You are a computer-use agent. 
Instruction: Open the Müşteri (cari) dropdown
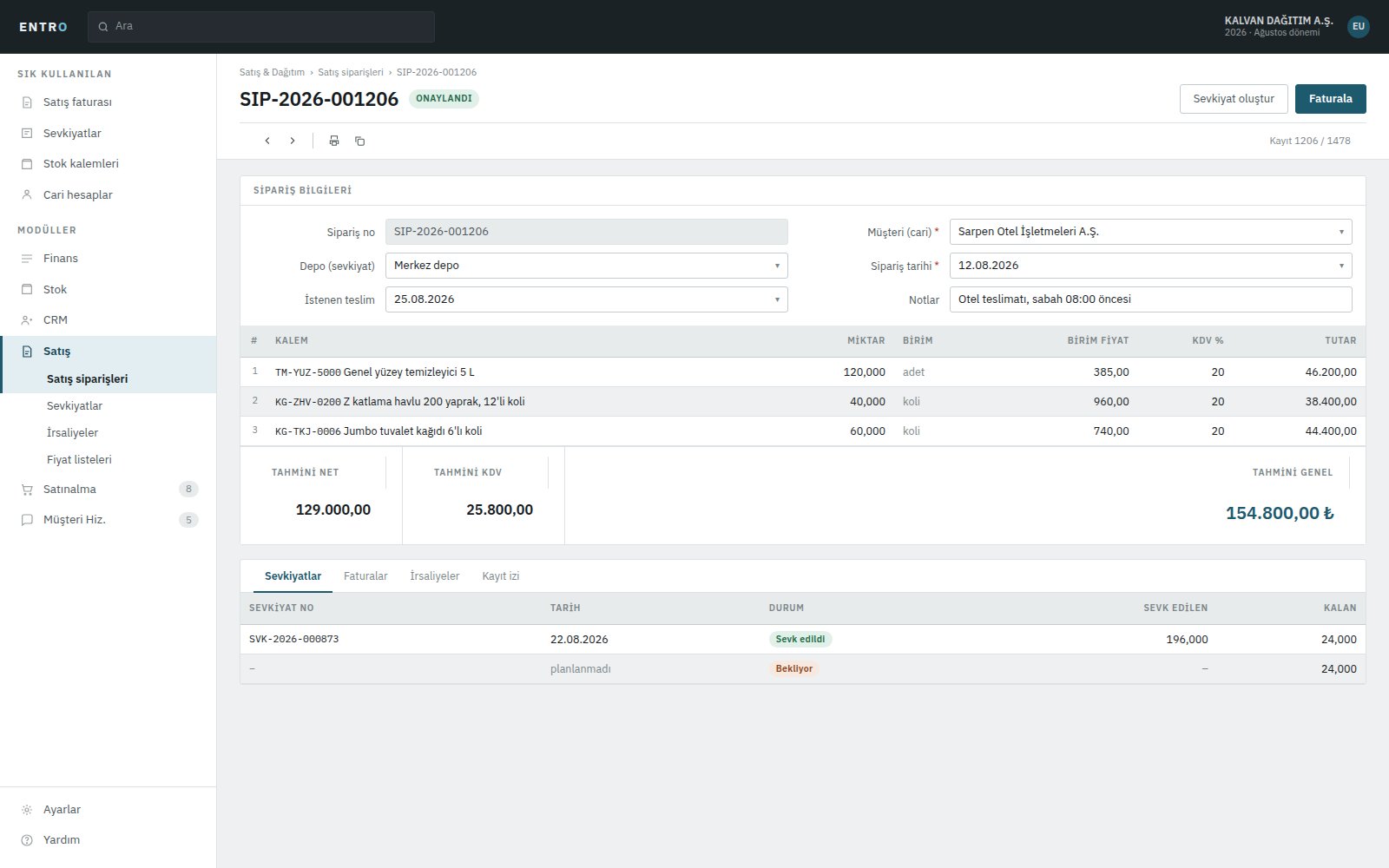coord(1151,232)
